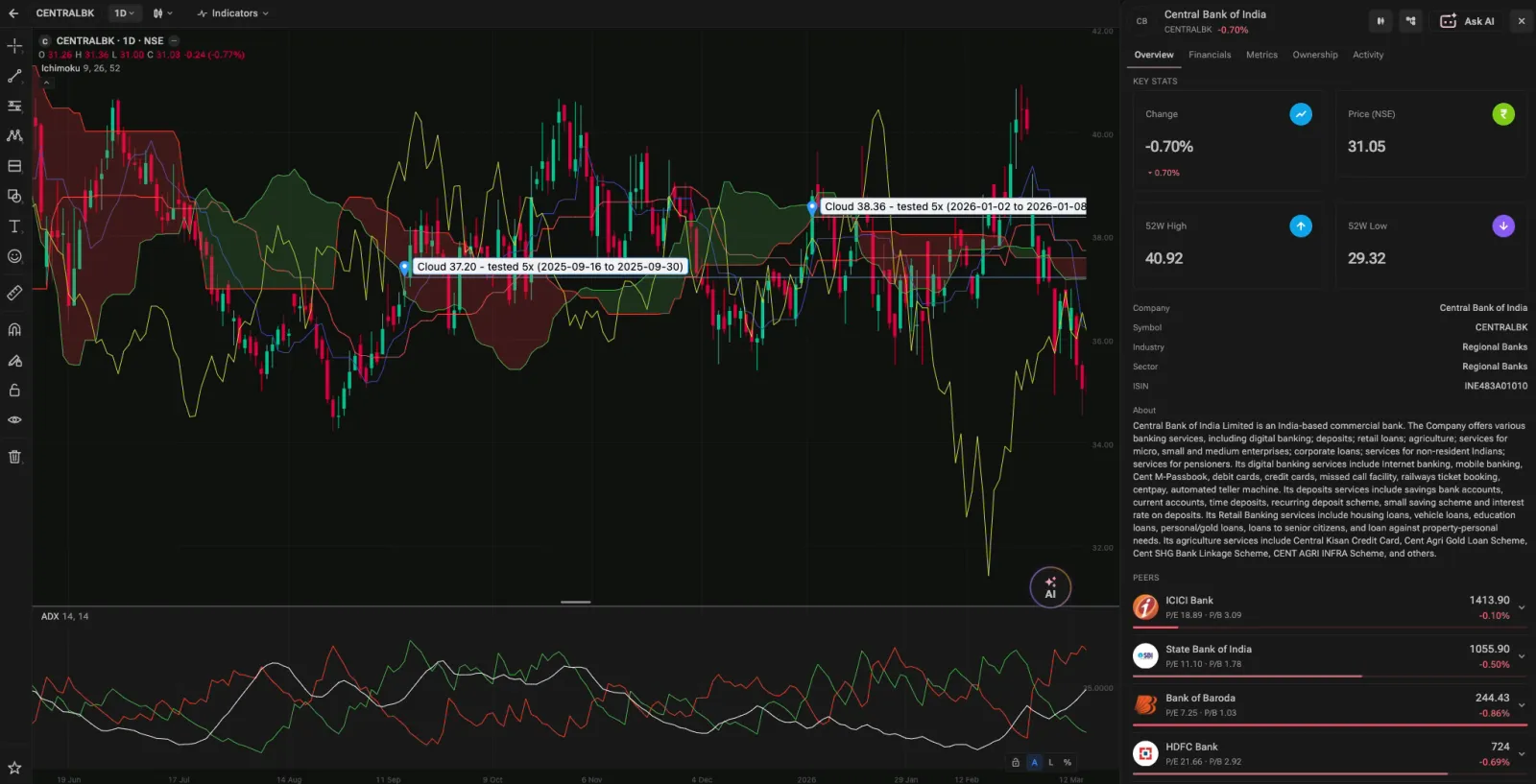This screenshot has width=1536, height=784.
Task: Select the pattern (zigzag) drawing tool
Action: coord(14,135)
